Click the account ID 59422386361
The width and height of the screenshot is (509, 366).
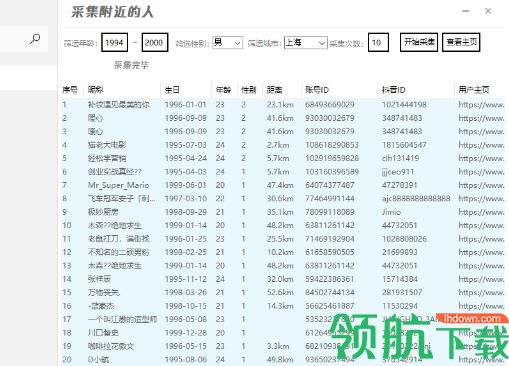330,279
